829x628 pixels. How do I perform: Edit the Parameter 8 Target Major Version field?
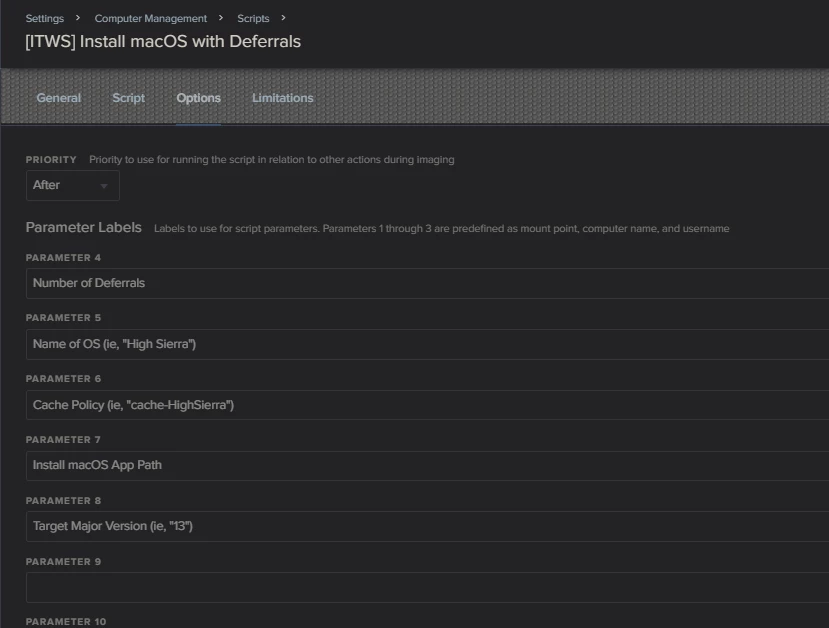[x=427, y=527]
